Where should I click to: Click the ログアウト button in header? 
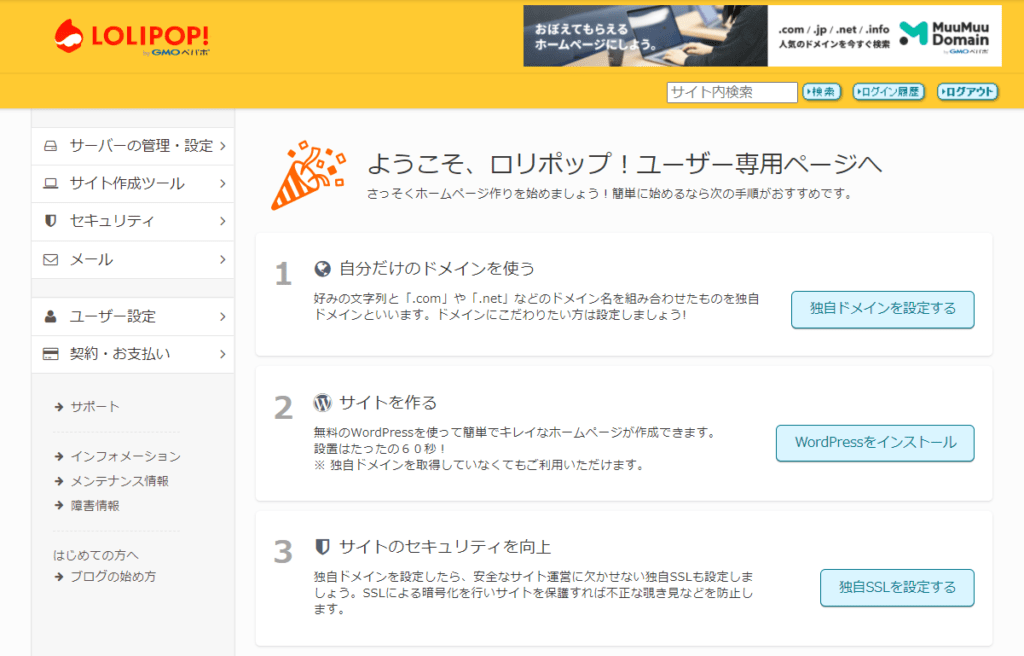[x=967, y=92]
